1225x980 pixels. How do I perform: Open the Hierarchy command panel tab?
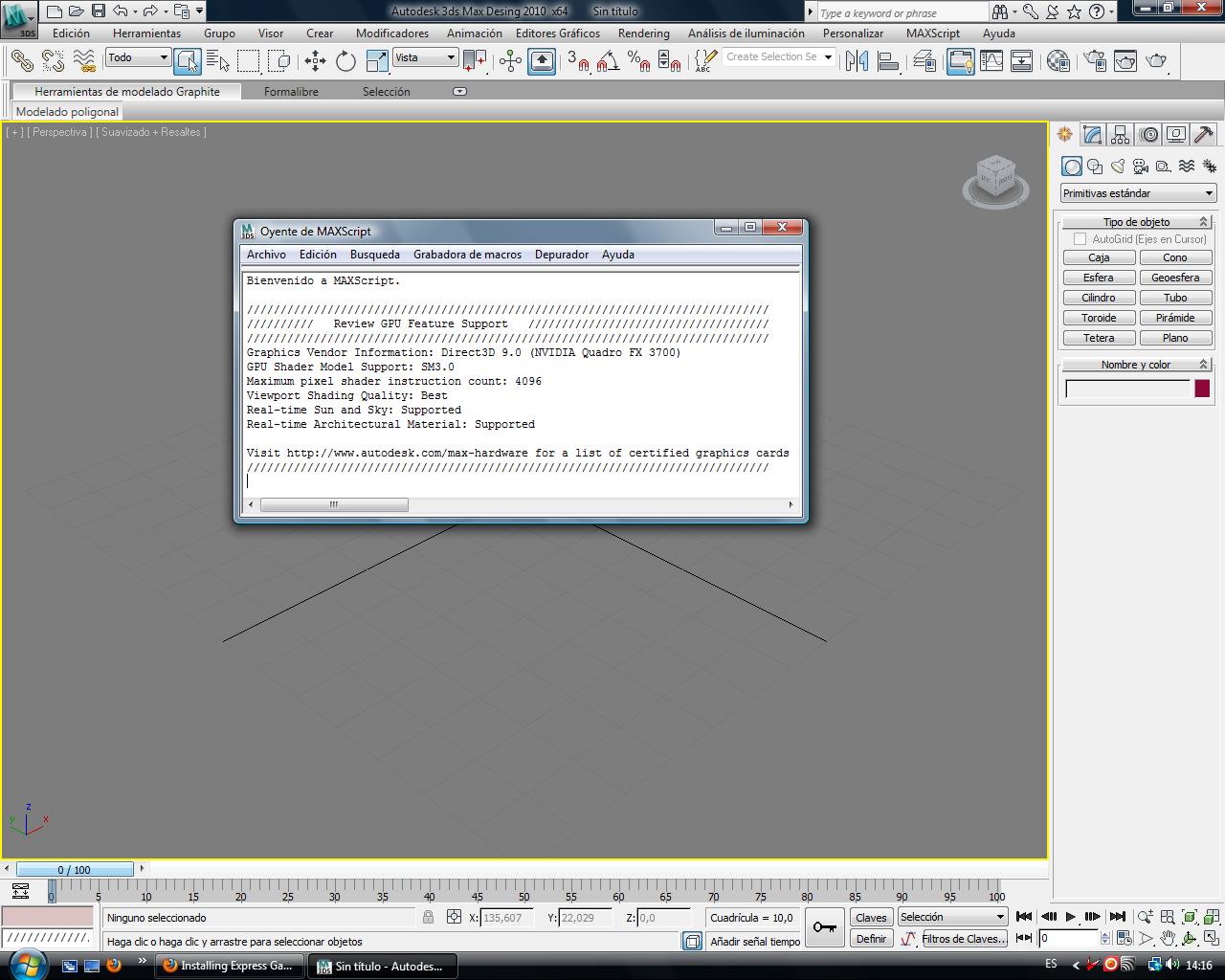[x=1120, y=135]
